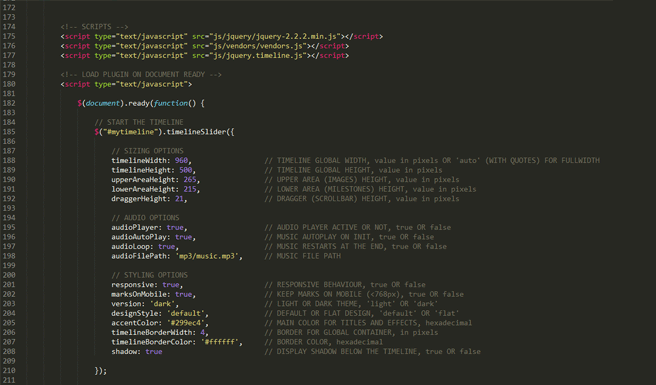656x385 pixels.
Task: Click the designStyle value 'default'
Action: [x=186, y=313]
